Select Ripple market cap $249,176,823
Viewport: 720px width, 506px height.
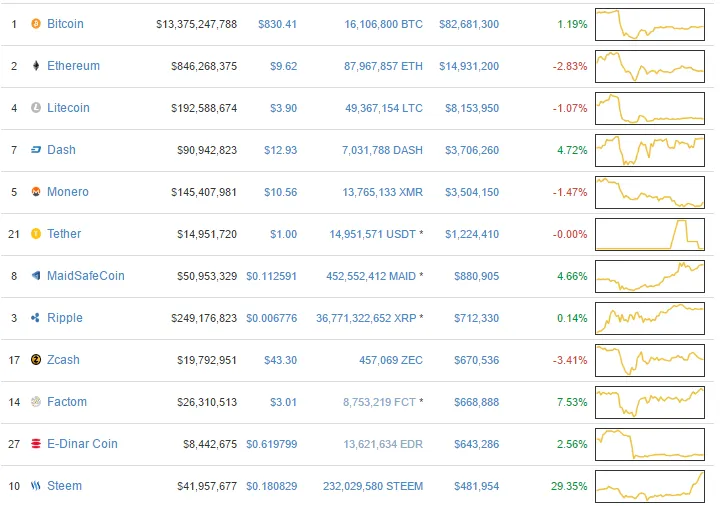[204, 318]
